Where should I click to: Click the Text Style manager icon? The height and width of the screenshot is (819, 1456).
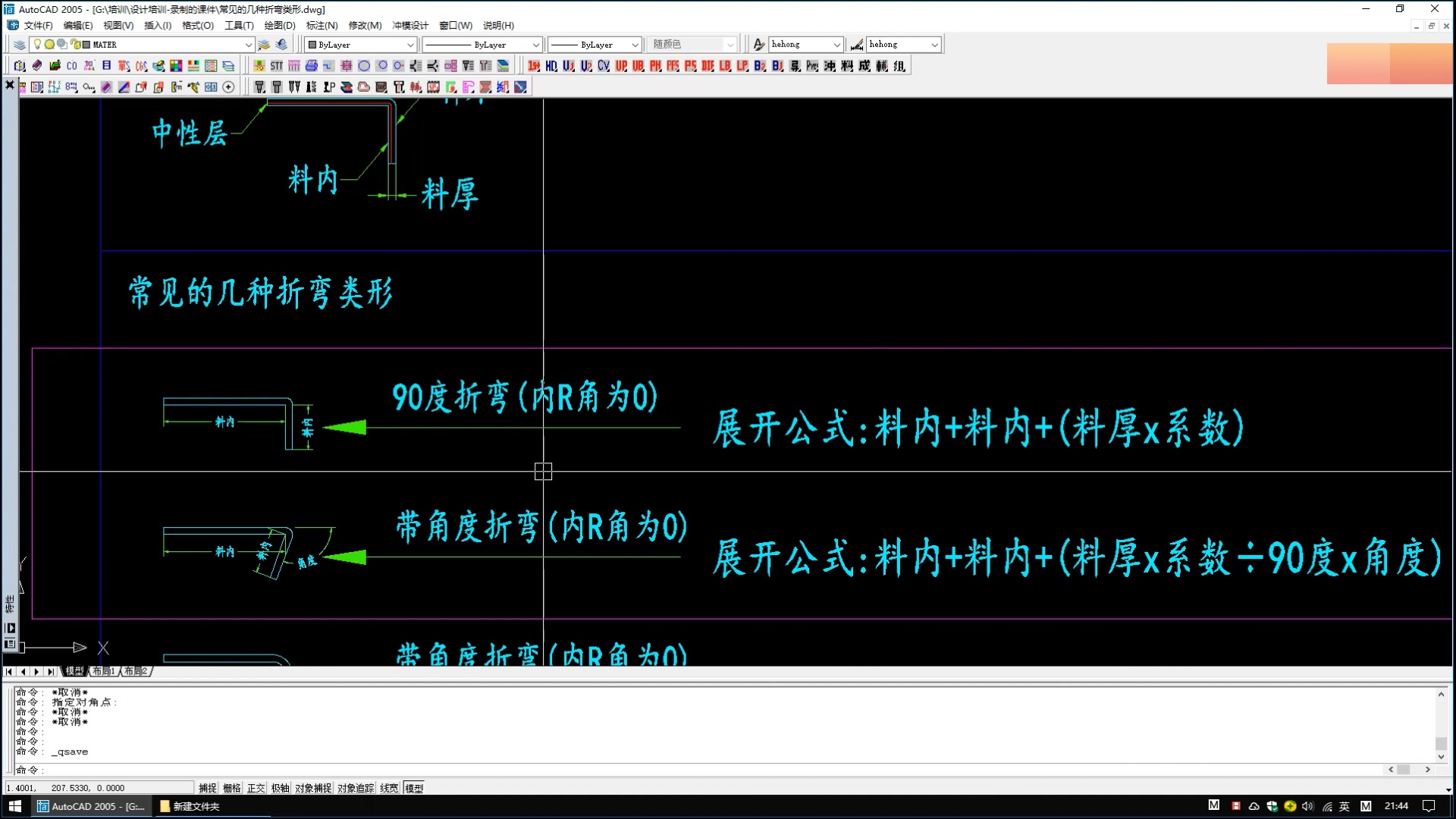click(x=758, y=45)
